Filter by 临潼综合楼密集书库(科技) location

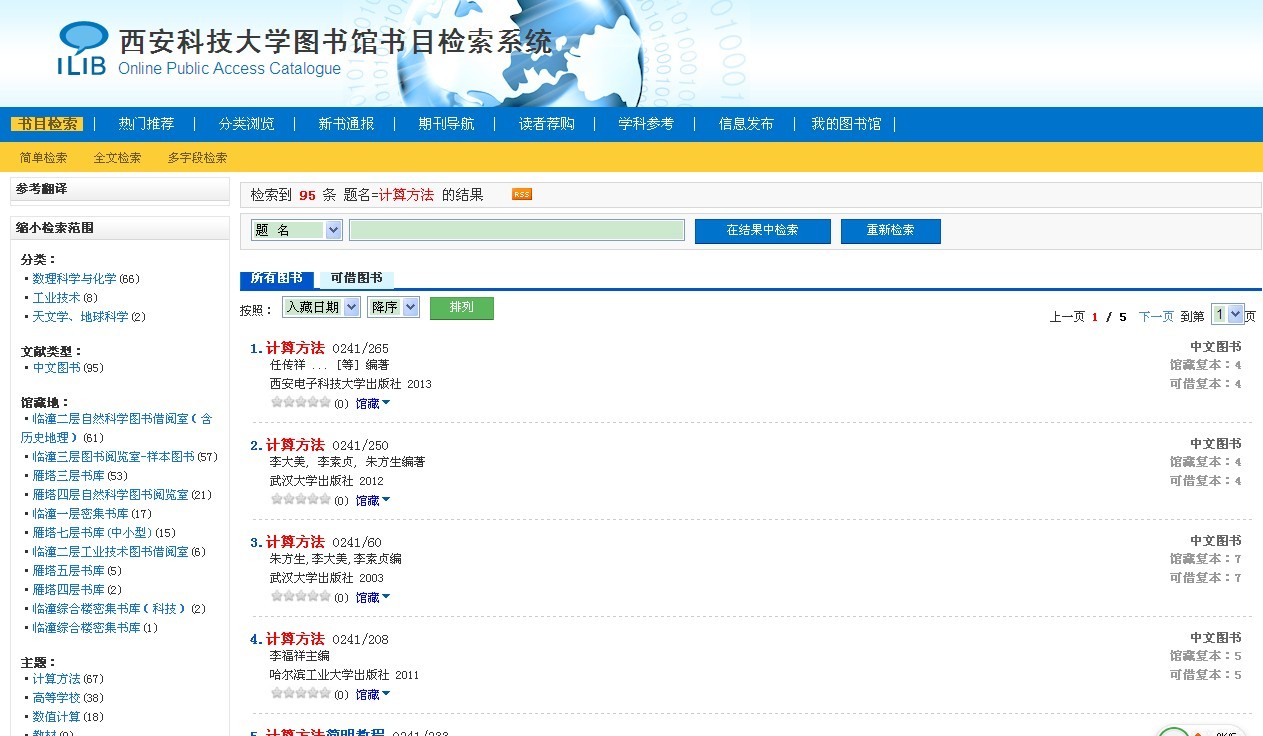110,609
